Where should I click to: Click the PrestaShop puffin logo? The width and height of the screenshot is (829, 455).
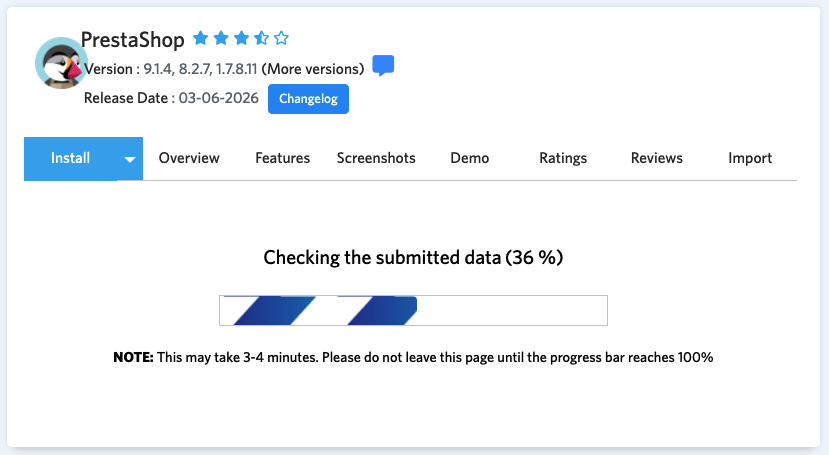click(61, 63)
